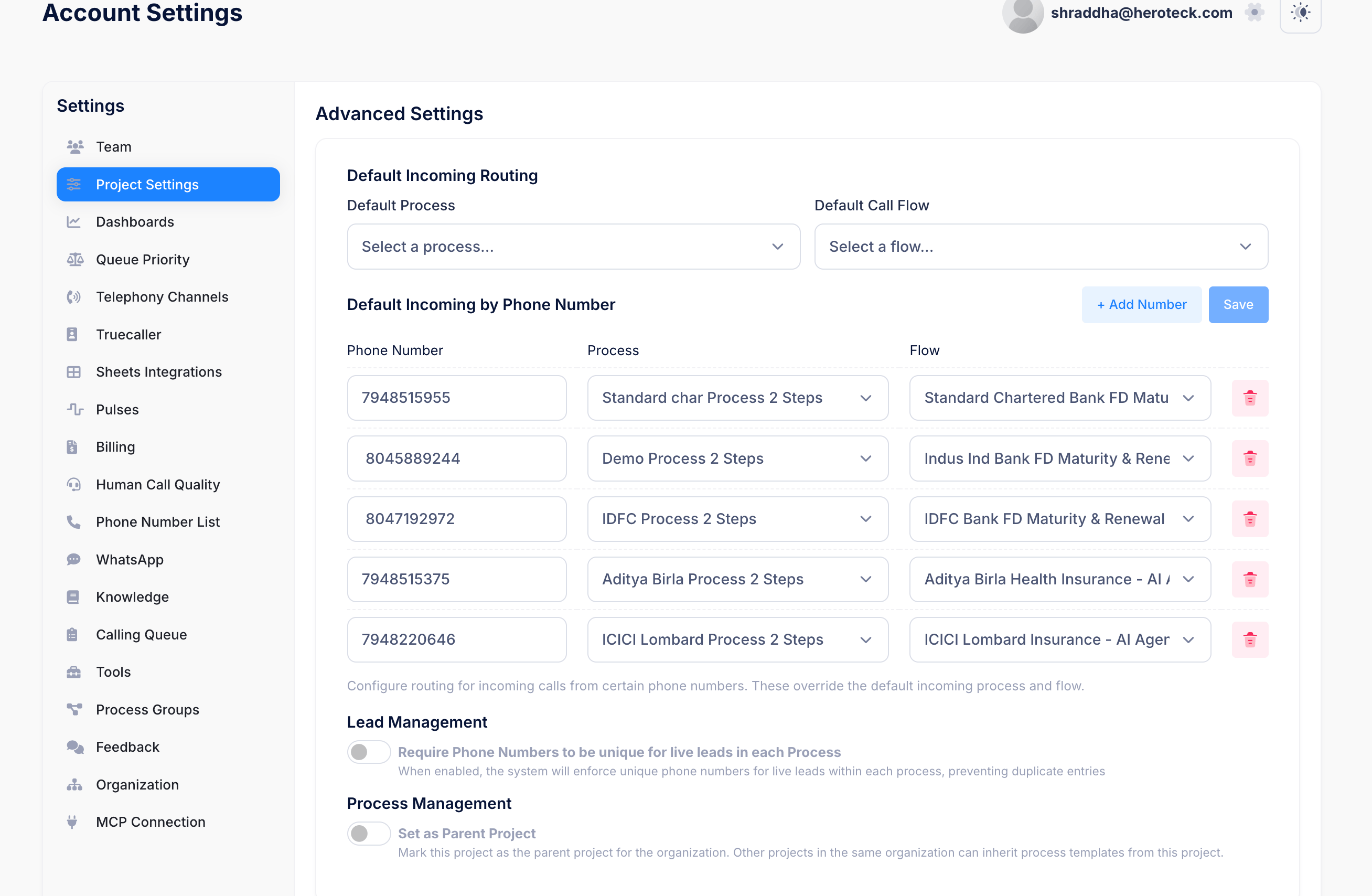The height and width of the screenshot is (896, 1372).
Task: Click the Organization sitemap icon
Action: (74, 785)
